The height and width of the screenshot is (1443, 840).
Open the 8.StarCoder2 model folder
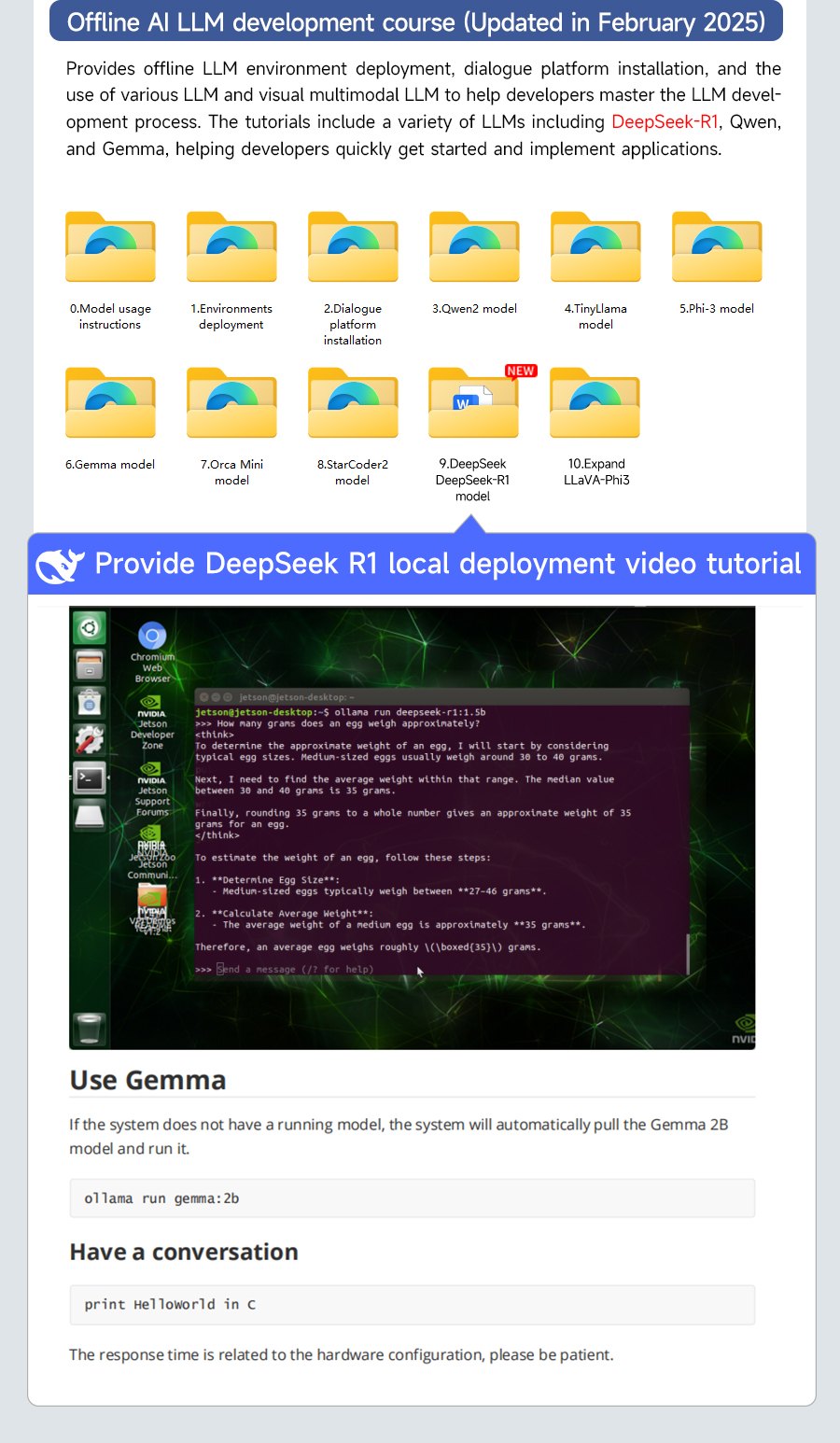(353, 403)
